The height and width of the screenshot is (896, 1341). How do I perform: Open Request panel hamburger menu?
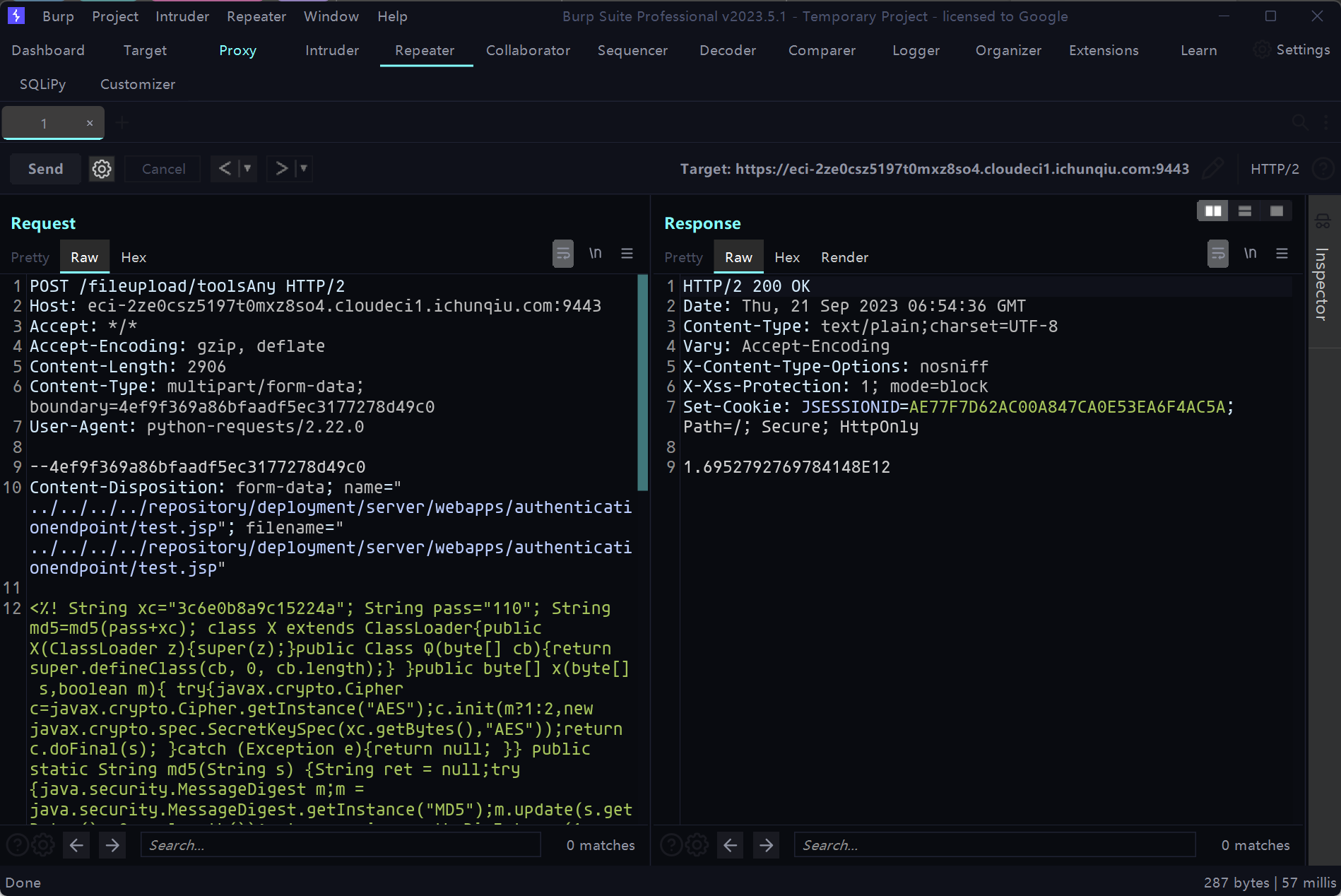point(627,253)
